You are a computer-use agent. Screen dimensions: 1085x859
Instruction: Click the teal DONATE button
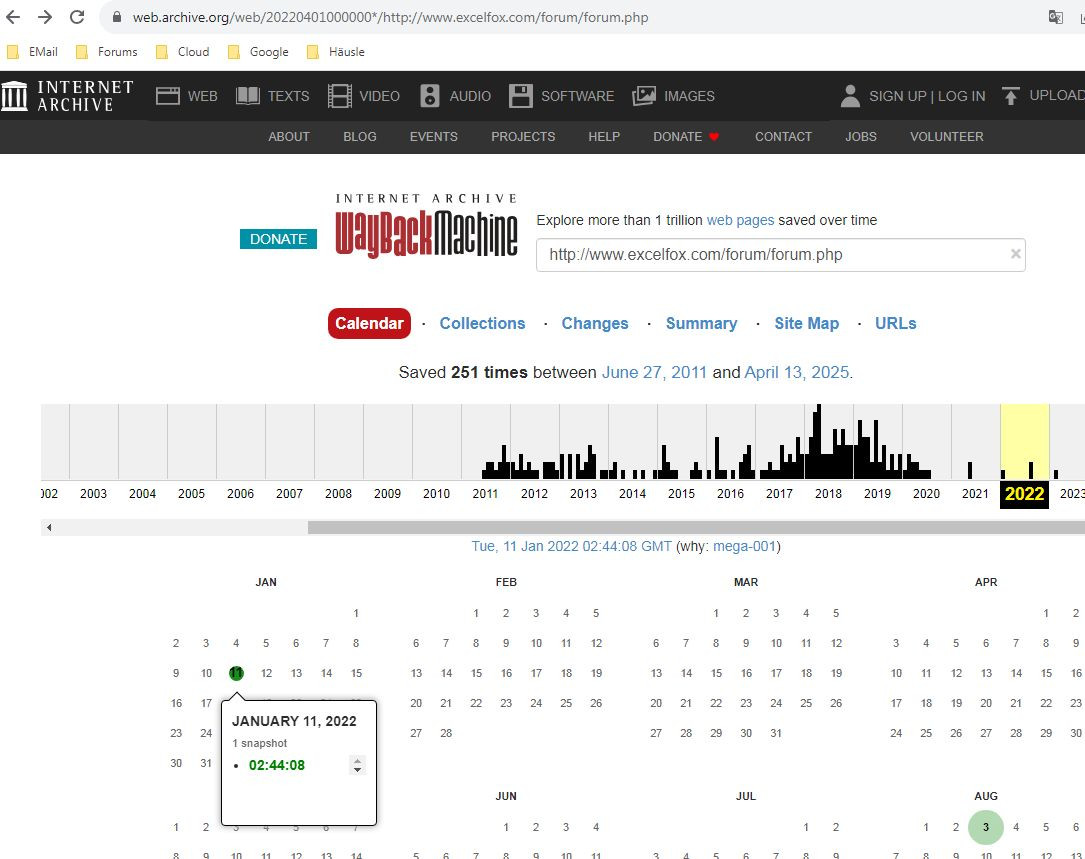pos(278,239)
